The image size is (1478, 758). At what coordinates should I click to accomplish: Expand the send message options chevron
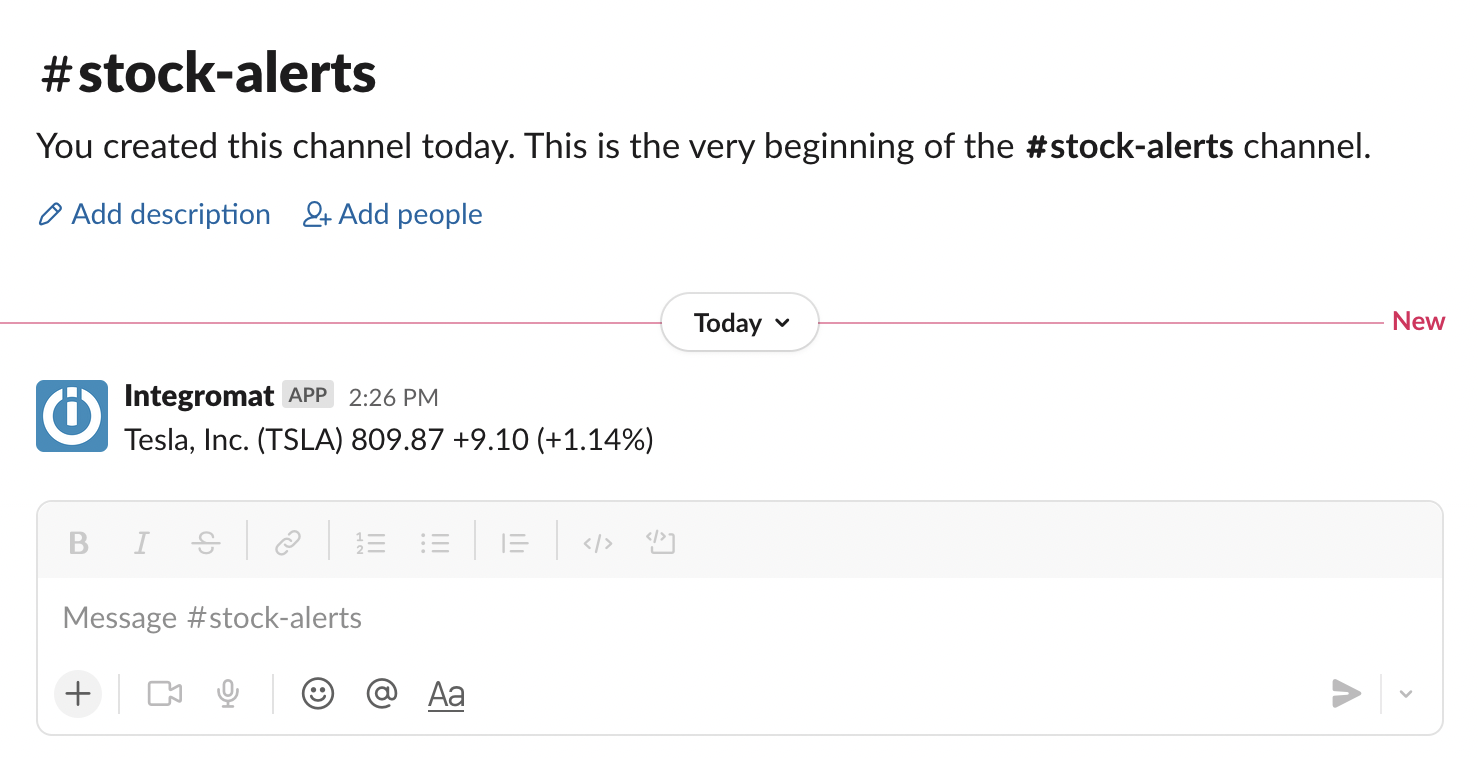pos(1406,693)
